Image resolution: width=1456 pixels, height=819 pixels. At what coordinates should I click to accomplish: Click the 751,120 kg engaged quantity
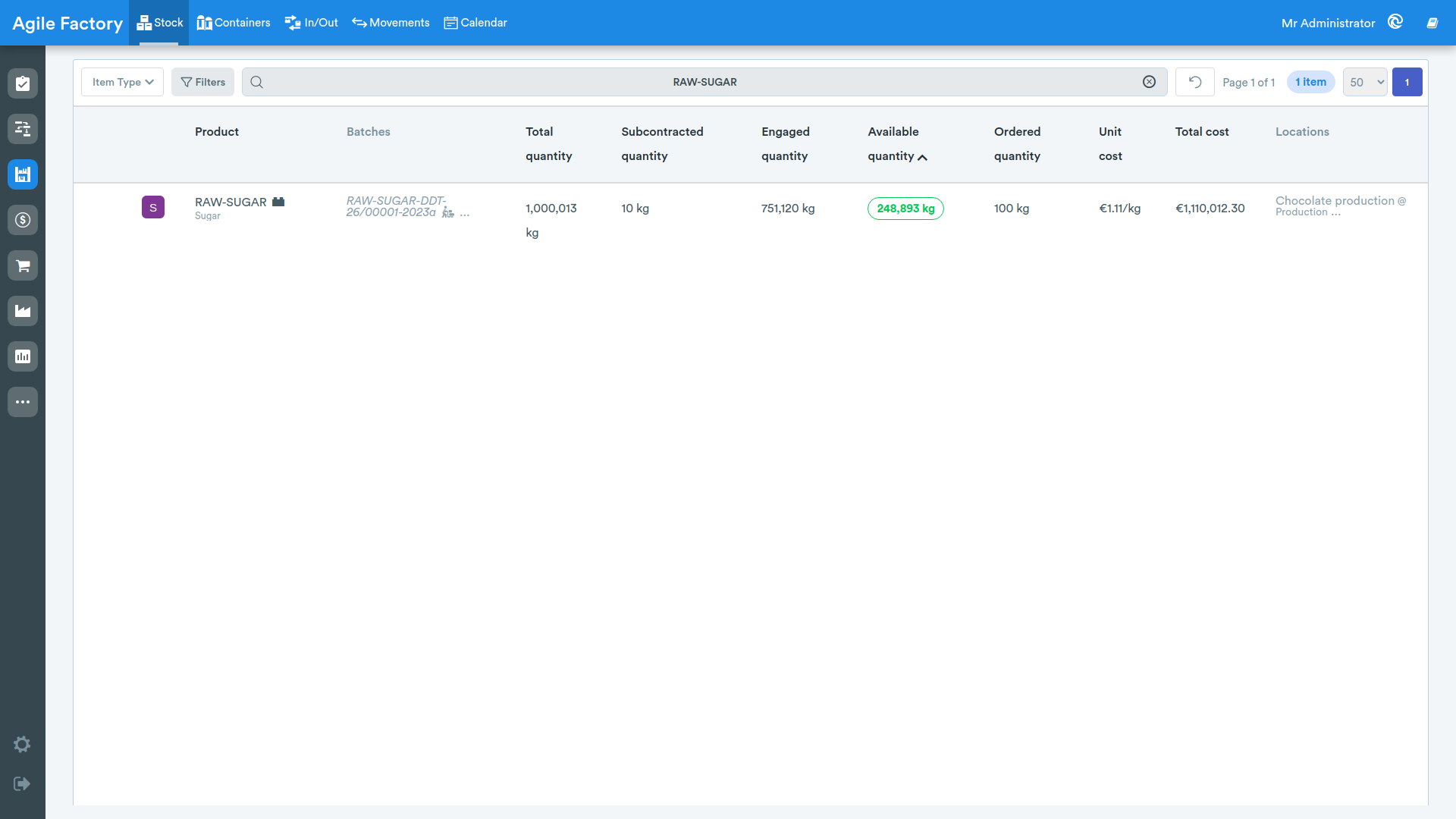pyautogui.click(x=788, y=208)
